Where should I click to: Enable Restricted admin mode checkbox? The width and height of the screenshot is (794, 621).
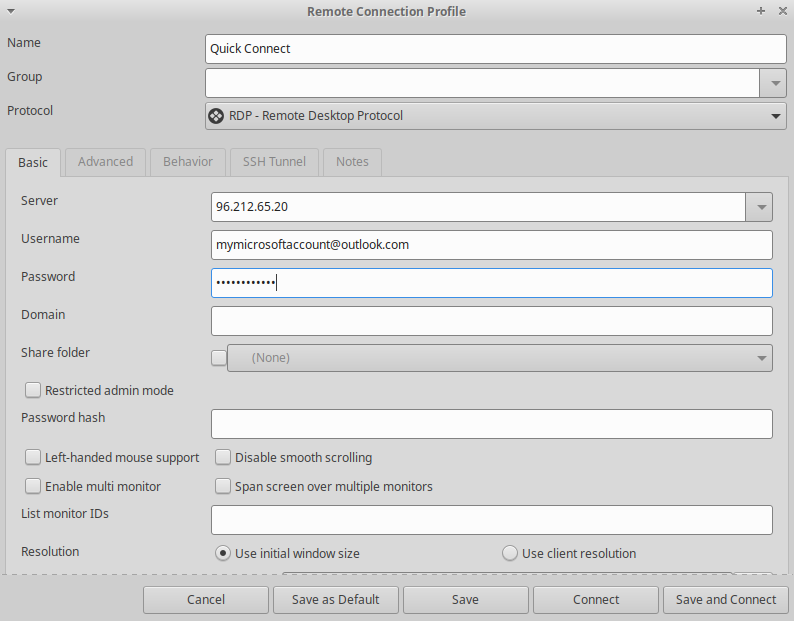33,391
